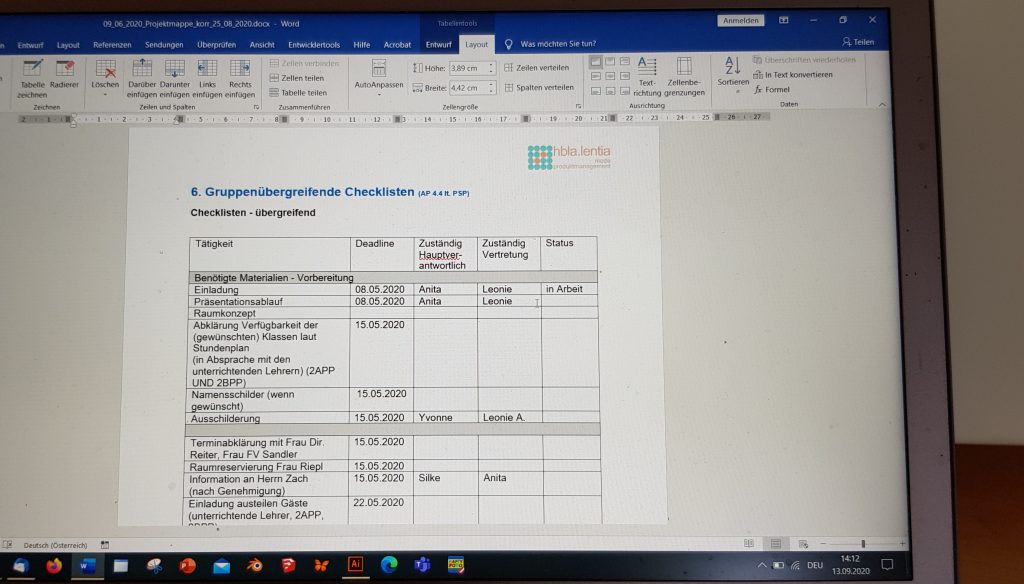Viewport: 1024px width, 584px height.
Task: Insert a column with Links einfügen
Action: tap(207, 78)
